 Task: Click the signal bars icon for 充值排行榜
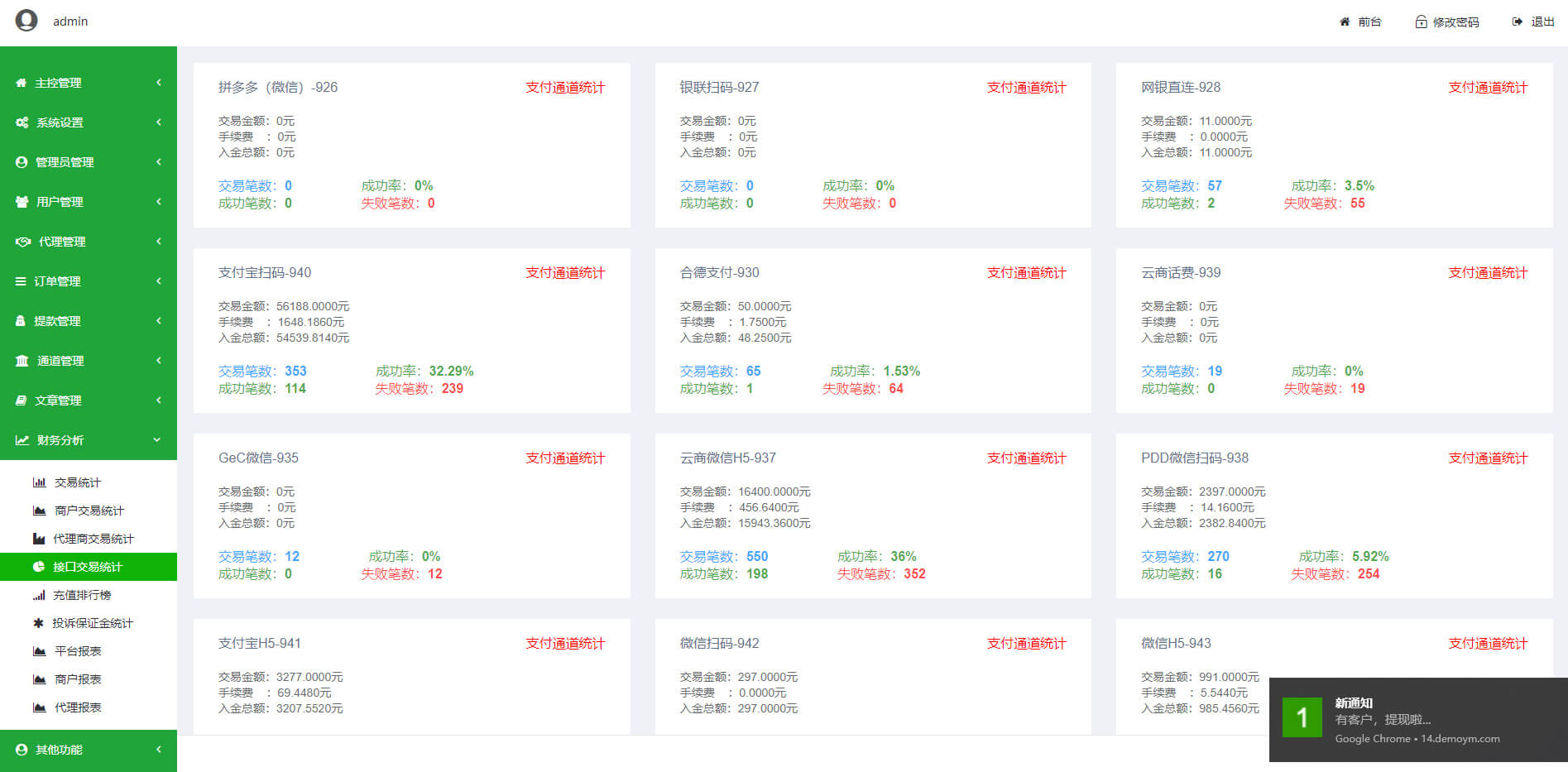click(x=39, y=595)
